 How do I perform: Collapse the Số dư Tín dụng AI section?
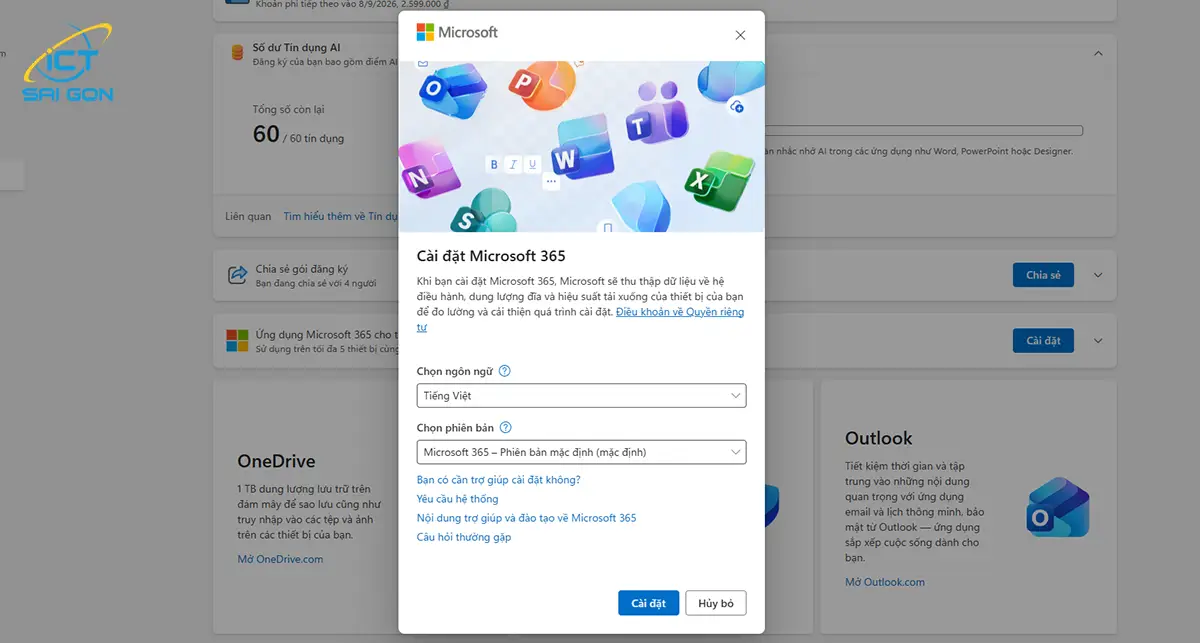click(x=1098, y=53)
